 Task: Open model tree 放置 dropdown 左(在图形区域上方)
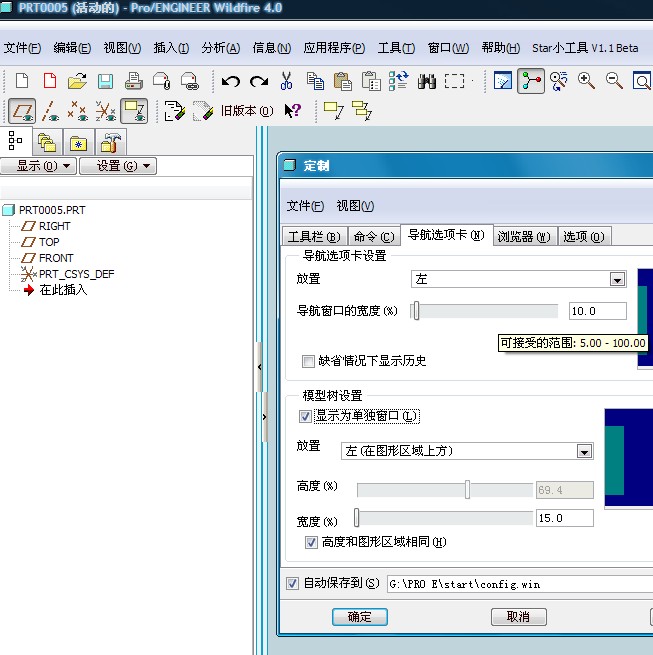[467, 451]
